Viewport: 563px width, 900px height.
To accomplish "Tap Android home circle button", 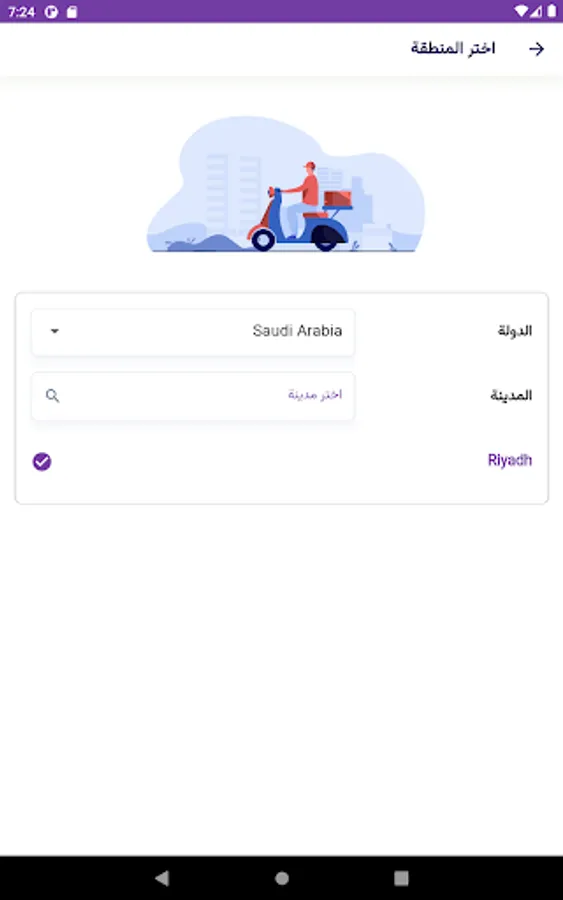I will coord(282,878).
